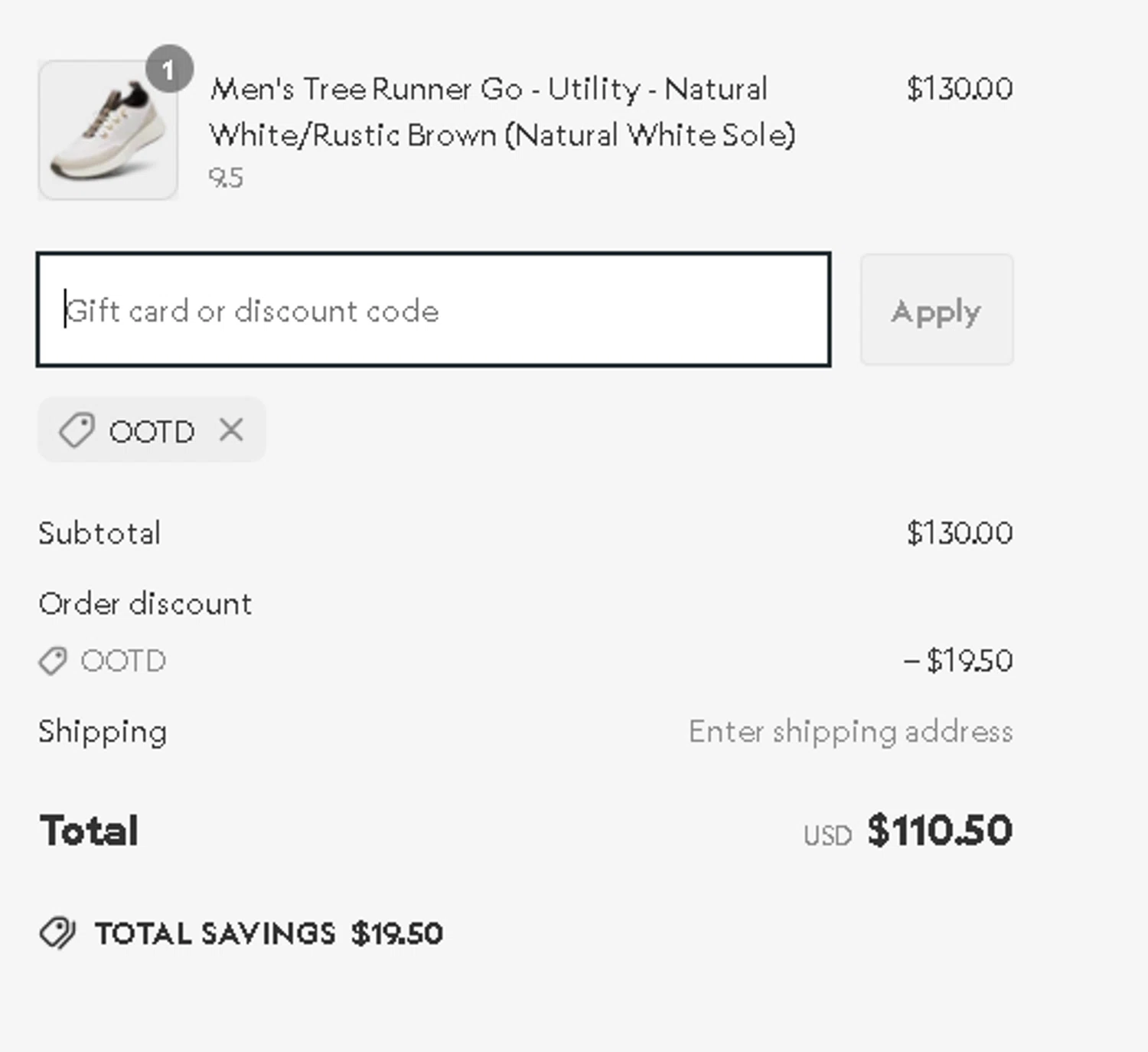Screen dimensions: 1148x1052
Task: Click the OOTD discount chip label
Action: pyautogui.click(x=152, y=432)
